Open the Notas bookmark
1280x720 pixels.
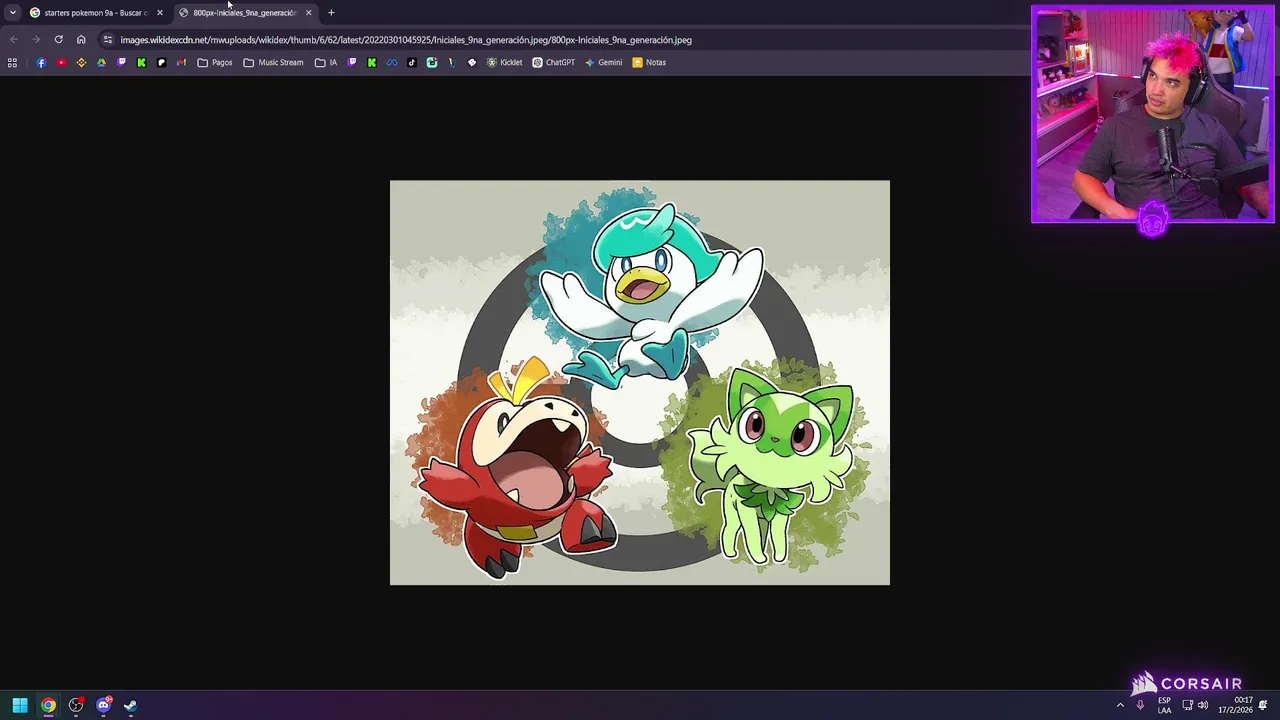coord(648,62)
